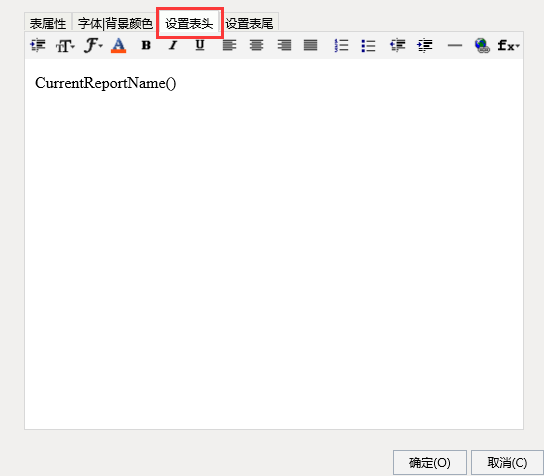Confirm with 确定(O) button
Screen dimensions: 544x476
pos(430,462)
